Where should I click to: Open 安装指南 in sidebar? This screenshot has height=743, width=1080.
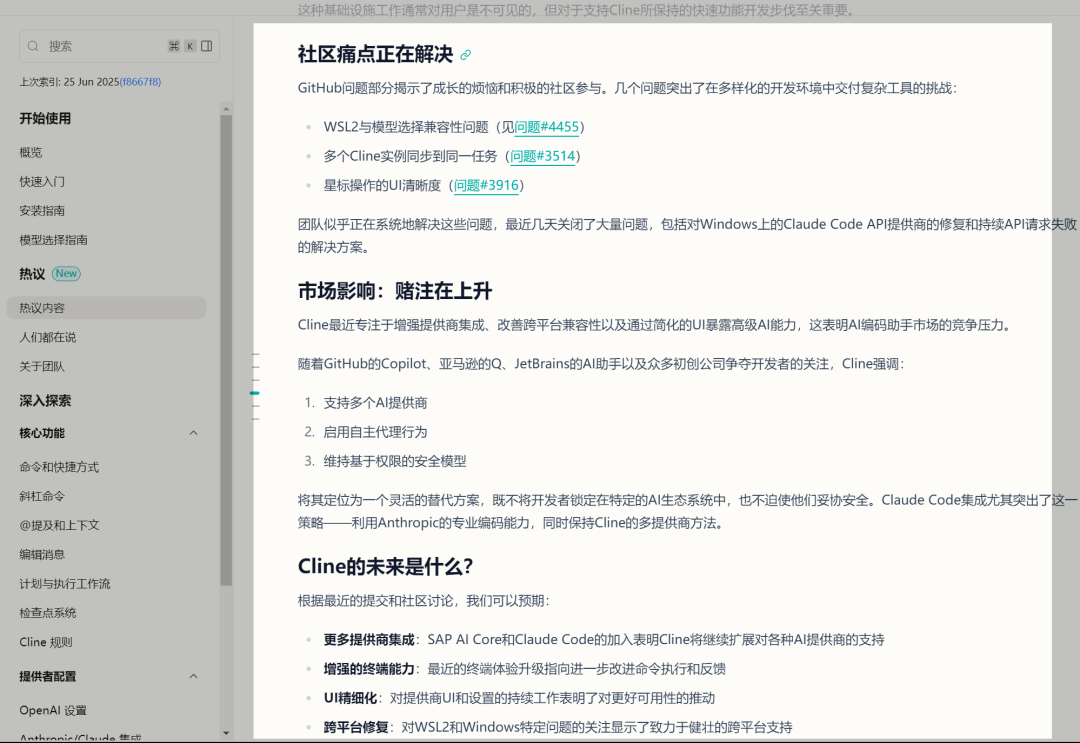click(x=42, y=211)
